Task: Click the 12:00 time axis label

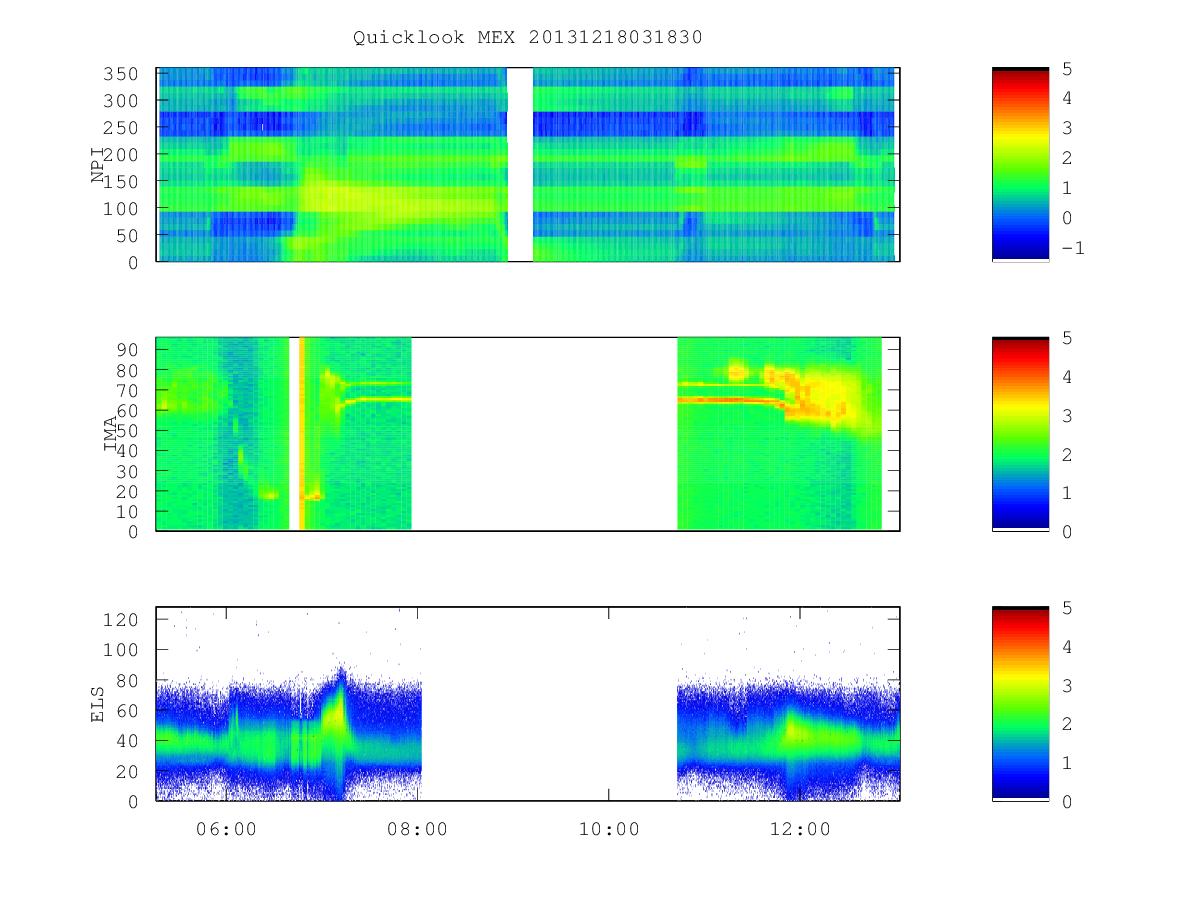Action: pyautogui.click(x=800, y=828)
